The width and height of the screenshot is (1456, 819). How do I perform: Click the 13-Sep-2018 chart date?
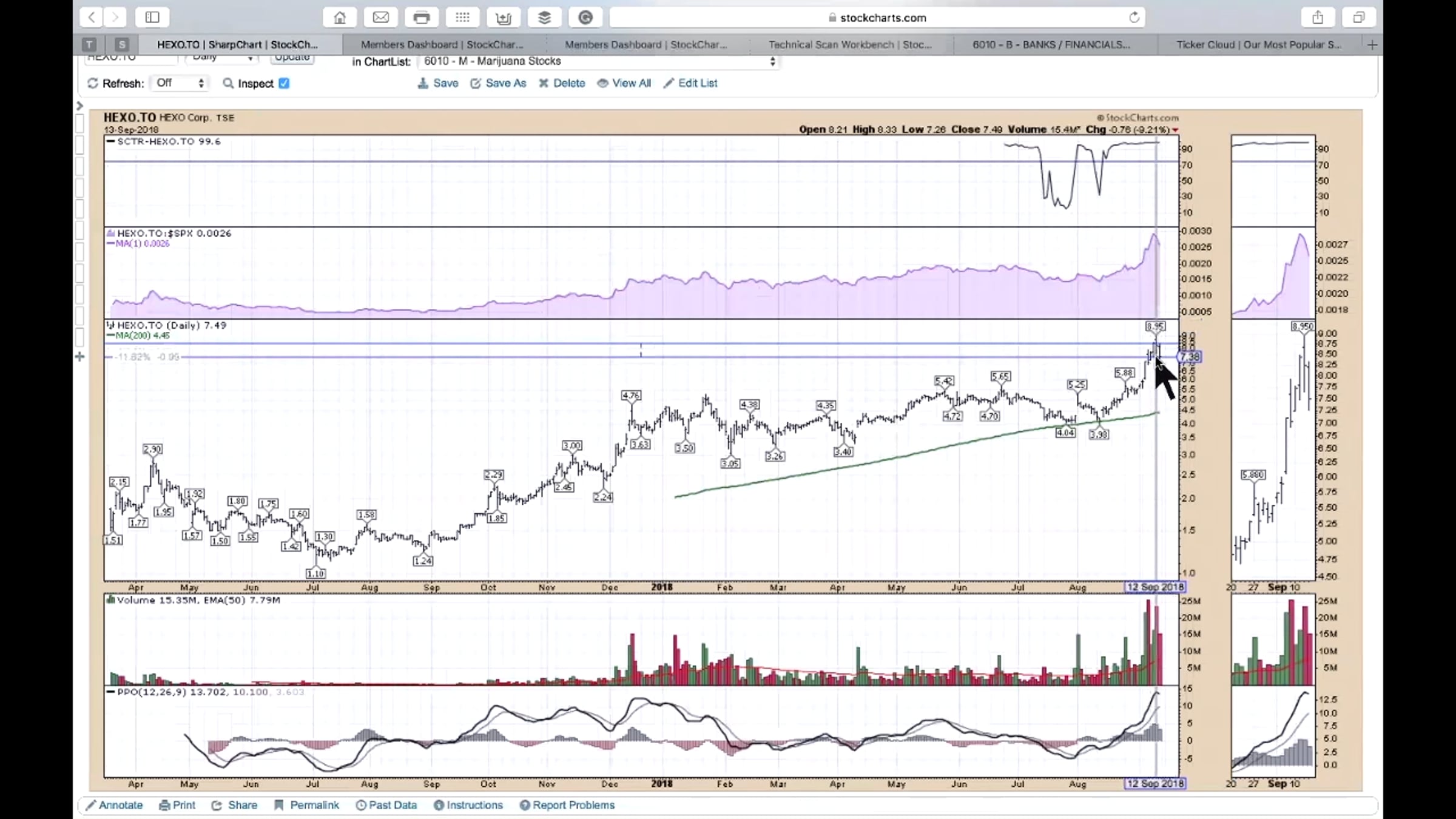(131, 130)
